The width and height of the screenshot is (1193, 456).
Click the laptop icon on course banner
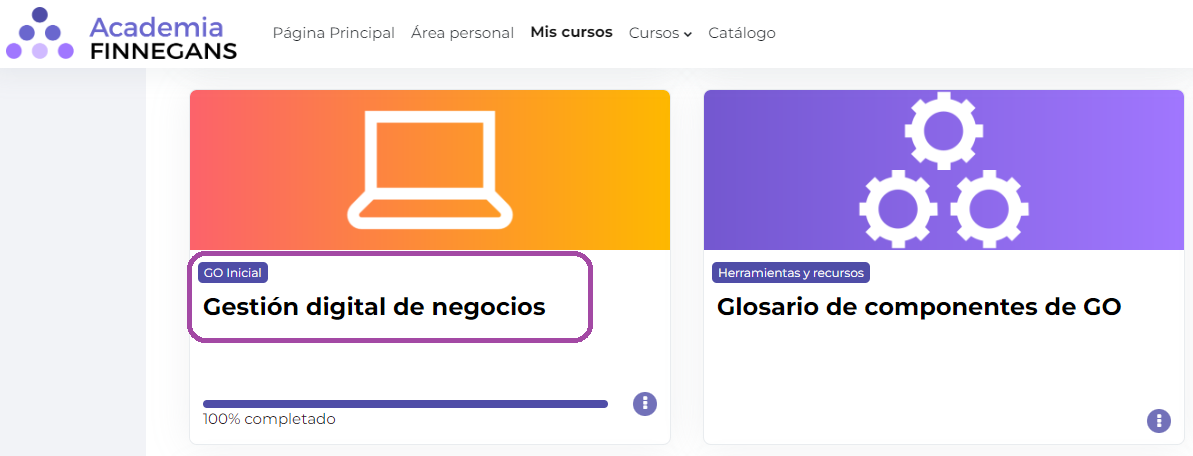430,168
